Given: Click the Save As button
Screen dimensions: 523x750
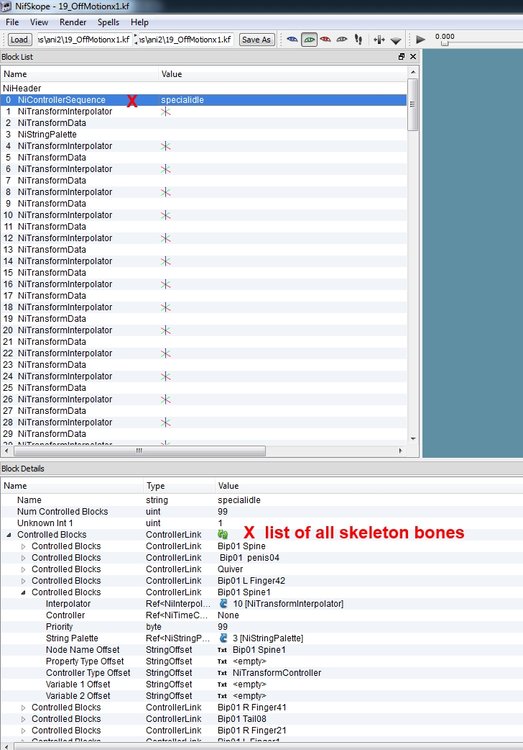Looking at the screenshot, I should pyautogui.click(x=256, y=40).
